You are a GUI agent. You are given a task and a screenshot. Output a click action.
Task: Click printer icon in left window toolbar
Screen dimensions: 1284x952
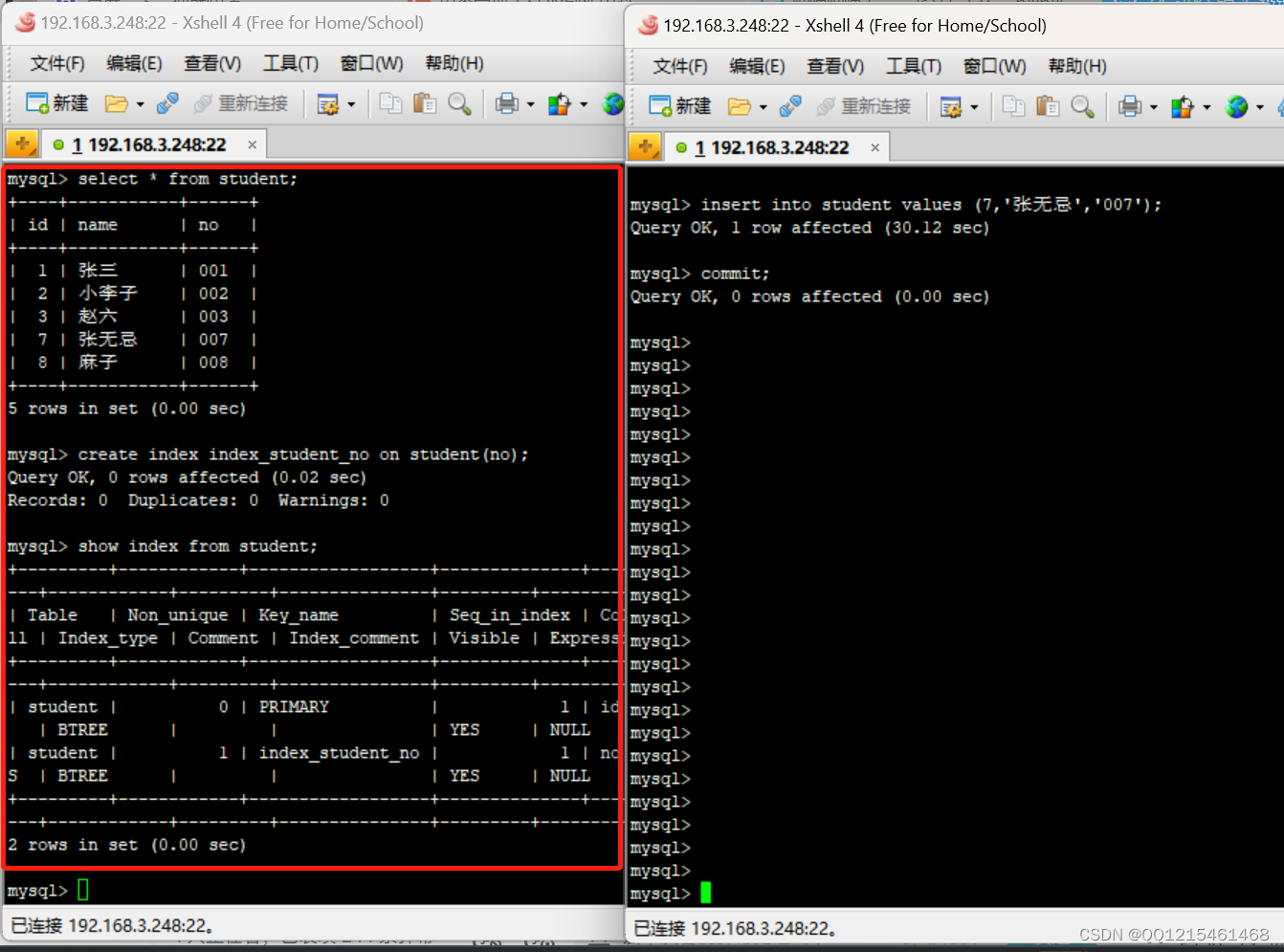507,103
